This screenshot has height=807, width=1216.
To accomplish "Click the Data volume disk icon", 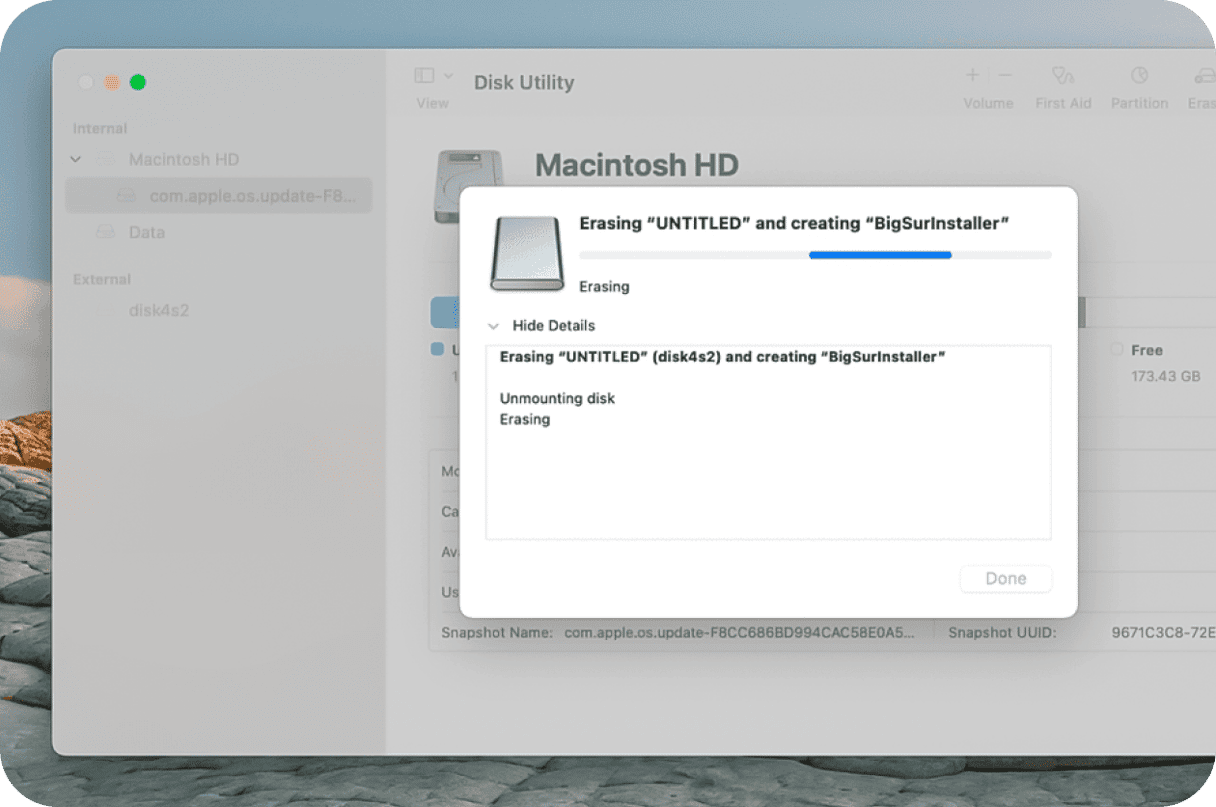I will click(105, 232).
